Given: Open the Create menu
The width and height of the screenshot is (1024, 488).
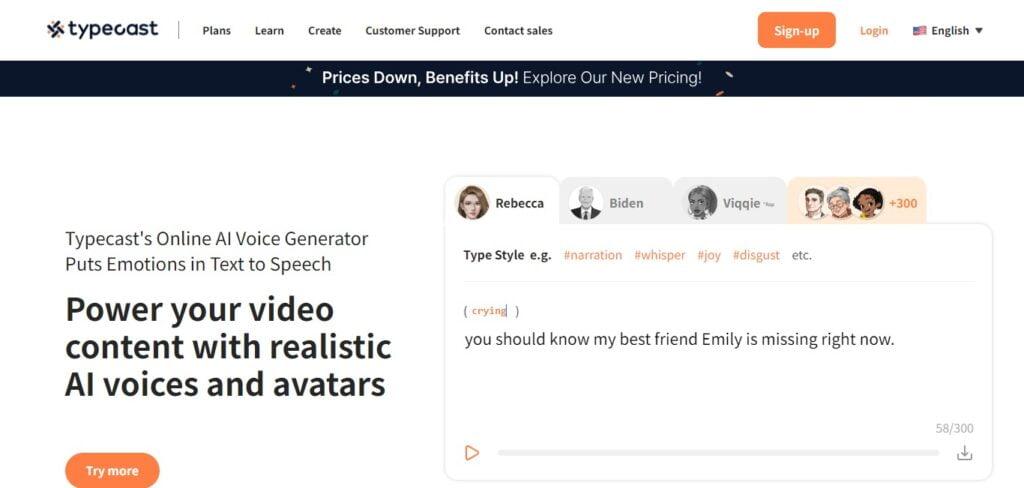Looking at the screenshot, I should pyautogui.click(x=325, y=31).
